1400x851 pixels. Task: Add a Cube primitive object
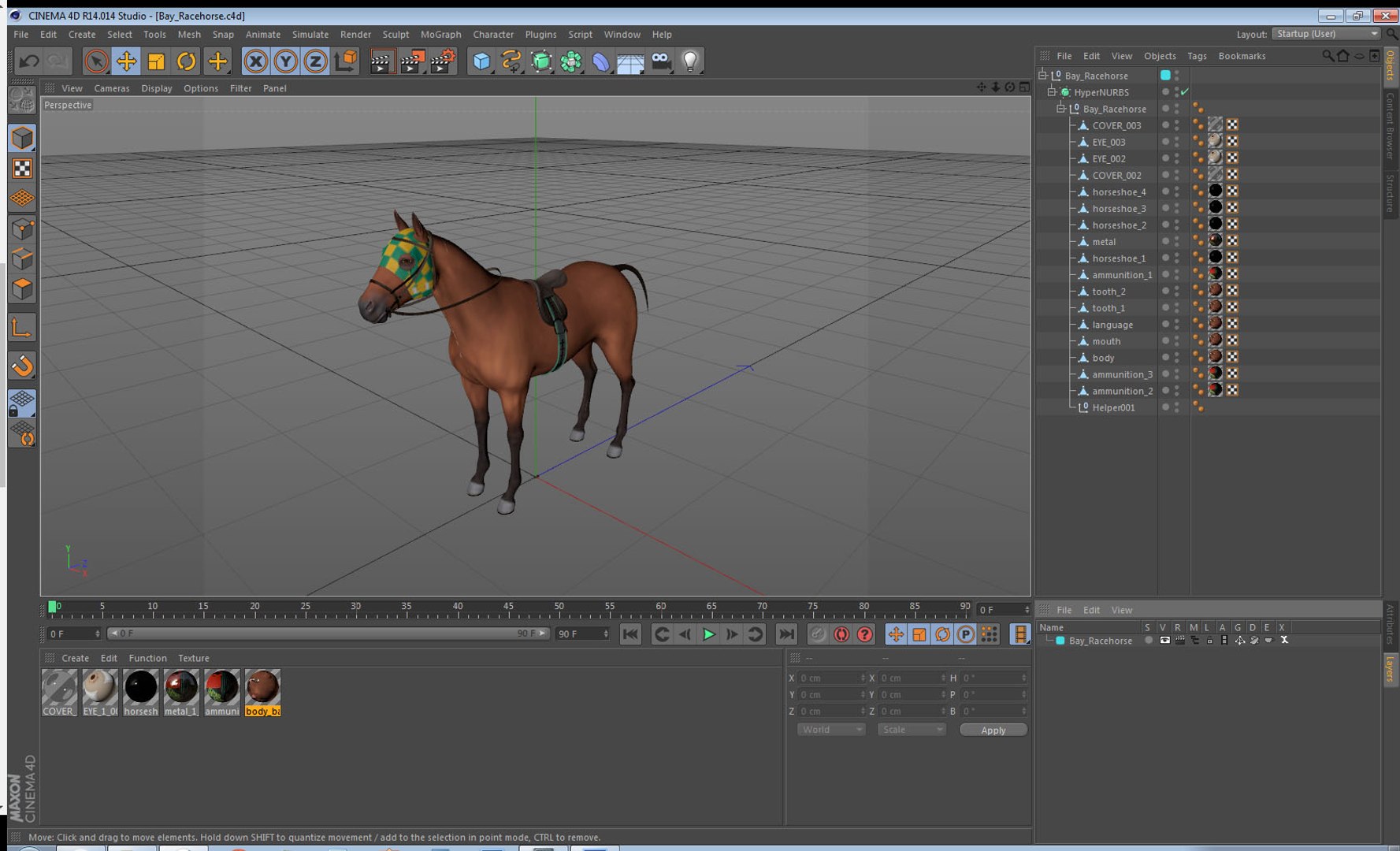481,61
